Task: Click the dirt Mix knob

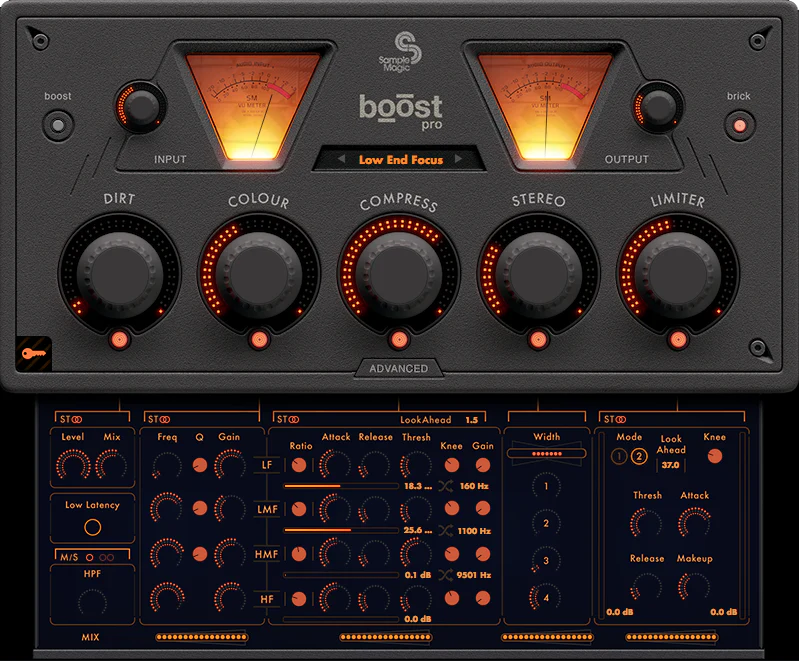Action: [x=112, y=465]
